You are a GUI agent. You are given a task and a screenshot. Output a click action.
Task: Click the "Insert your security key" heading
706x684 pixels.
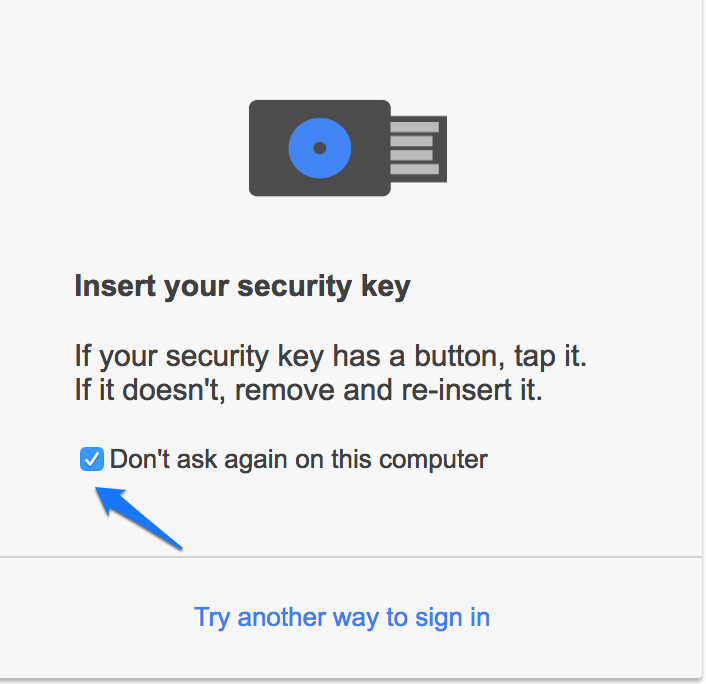(242, 286)
